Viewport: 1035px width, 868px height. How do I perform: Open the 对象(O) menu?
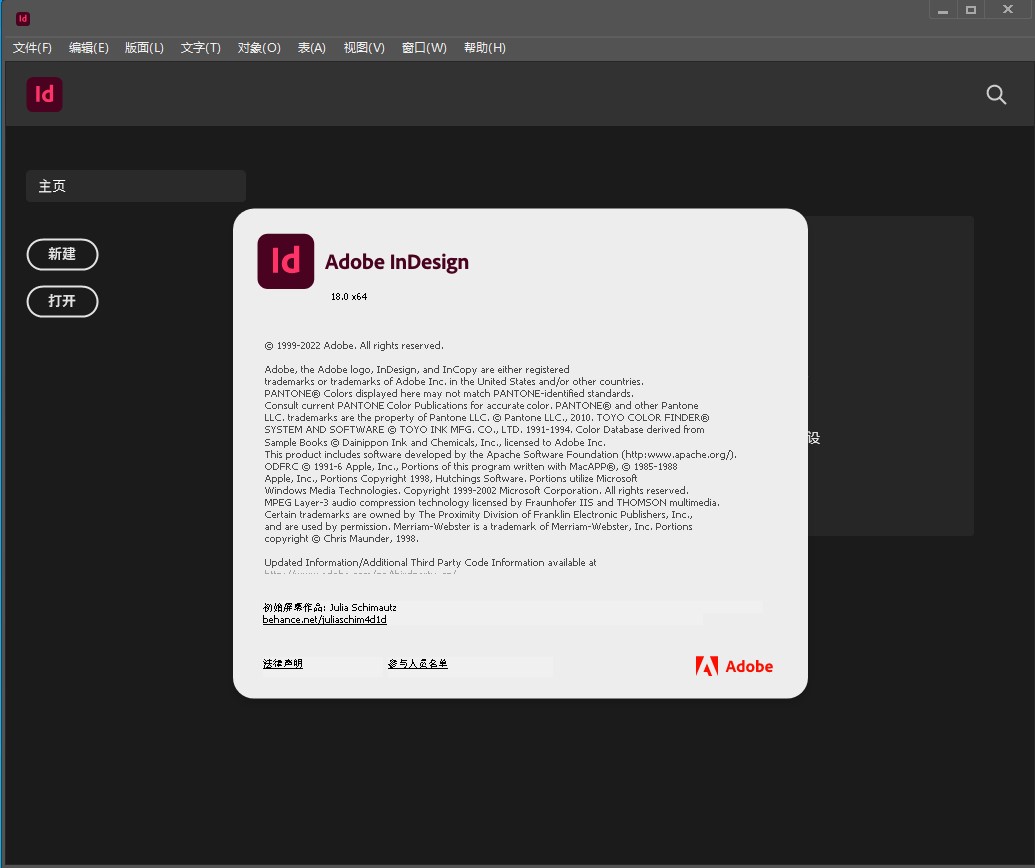(x=258, y=47)
